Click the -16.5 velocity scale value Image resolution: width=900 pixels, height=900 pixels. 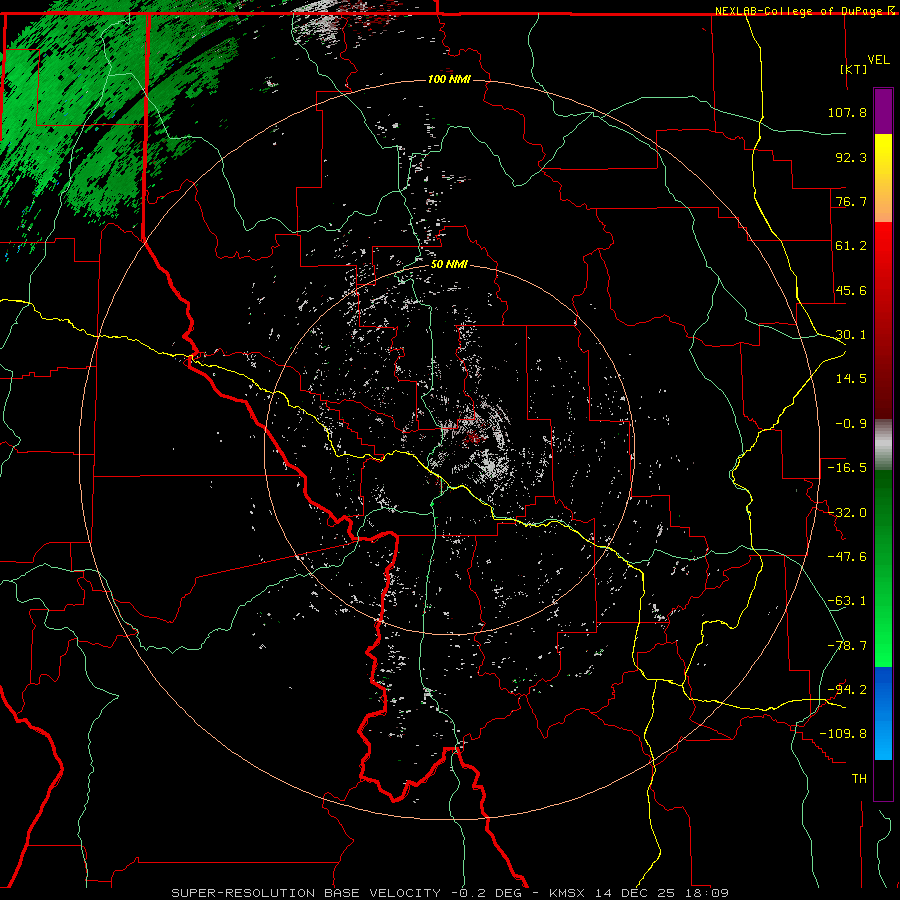point(847,468)
